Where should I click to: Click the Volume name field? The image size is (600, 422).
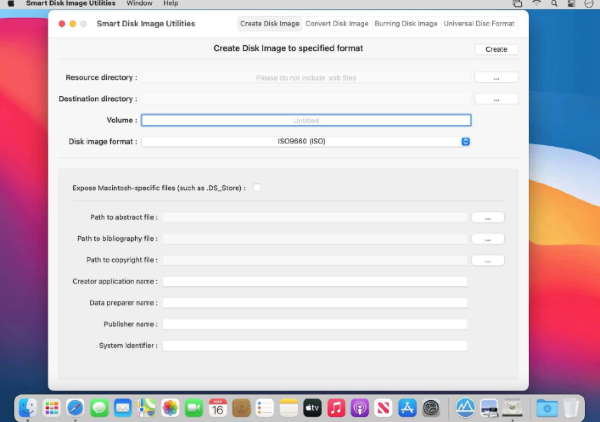point(306,120)
